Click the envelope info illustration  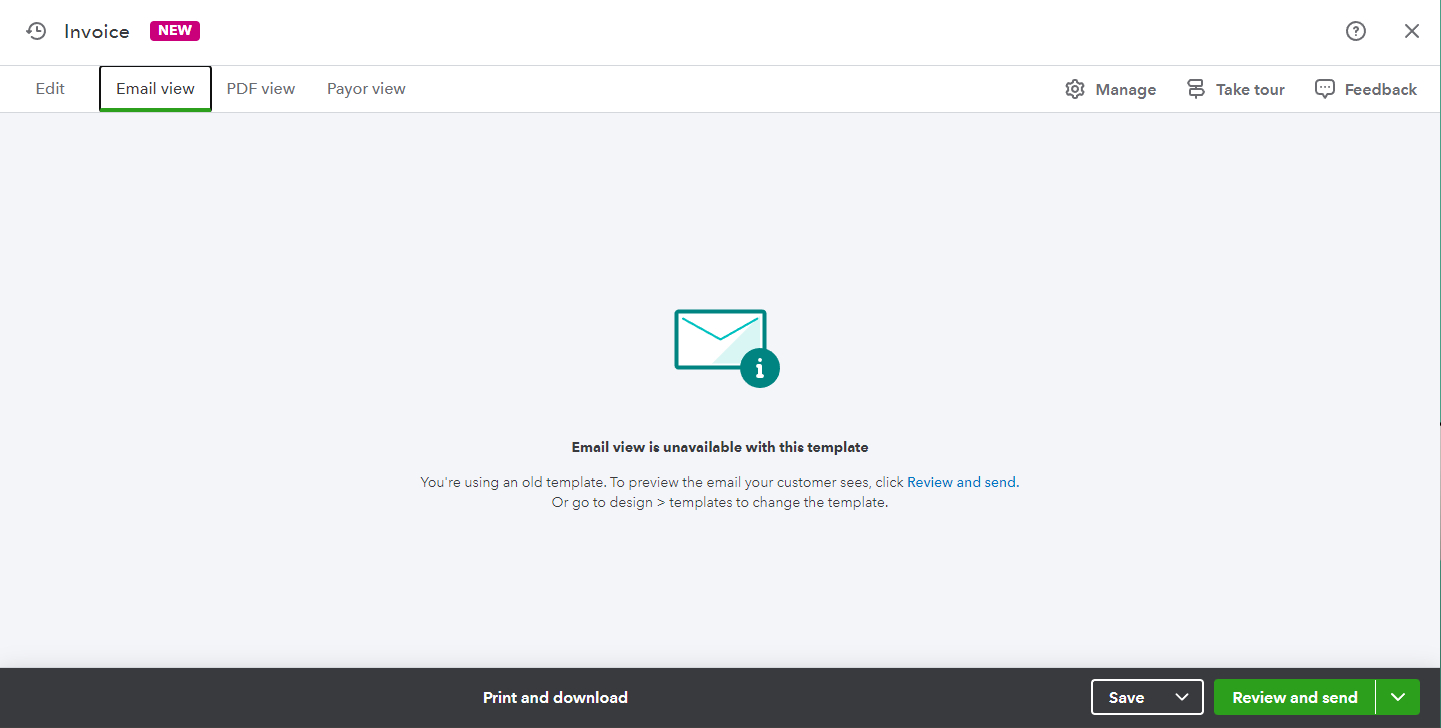[727, 348]
